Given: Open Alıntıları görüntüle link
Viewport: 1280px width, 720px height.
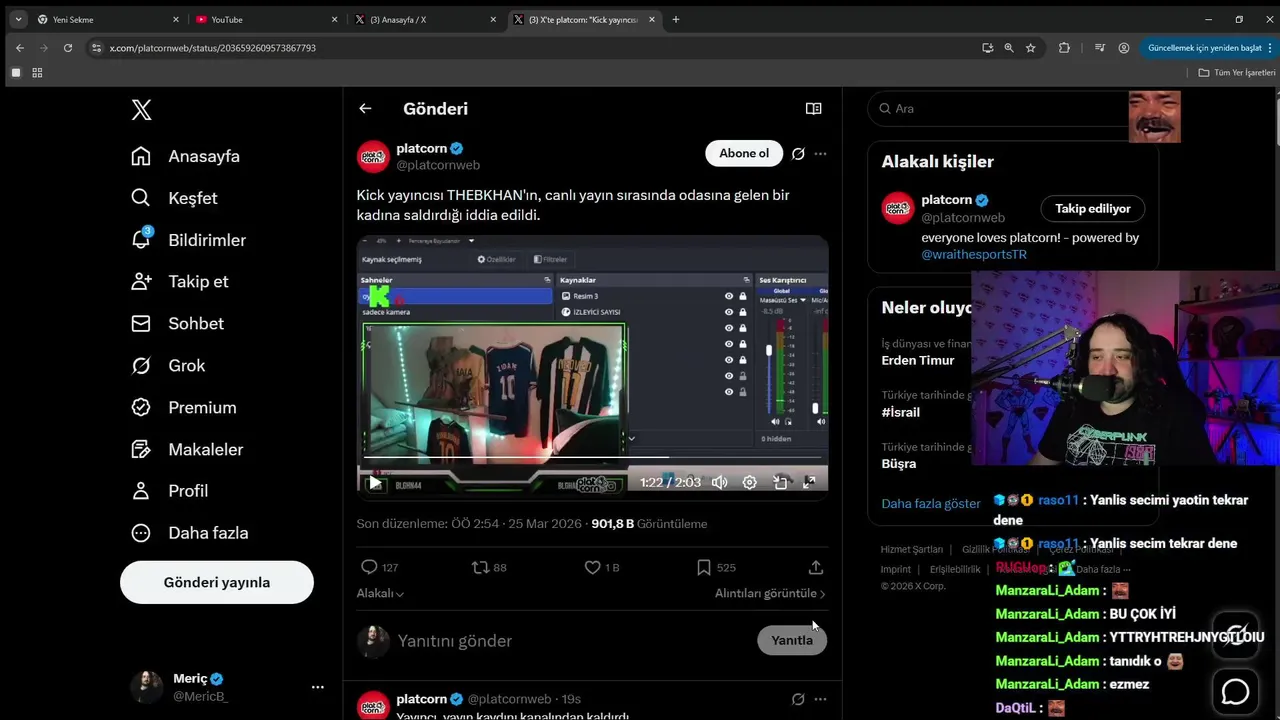Looking at the screenshot, I should pos(770,593).
